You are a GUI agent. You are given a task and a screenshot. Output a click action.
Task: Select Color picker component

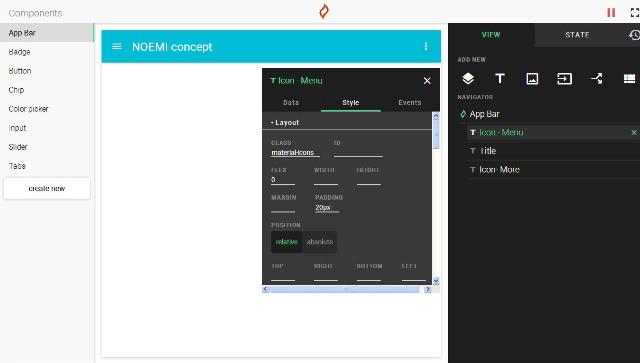click(x=47, y=109)
